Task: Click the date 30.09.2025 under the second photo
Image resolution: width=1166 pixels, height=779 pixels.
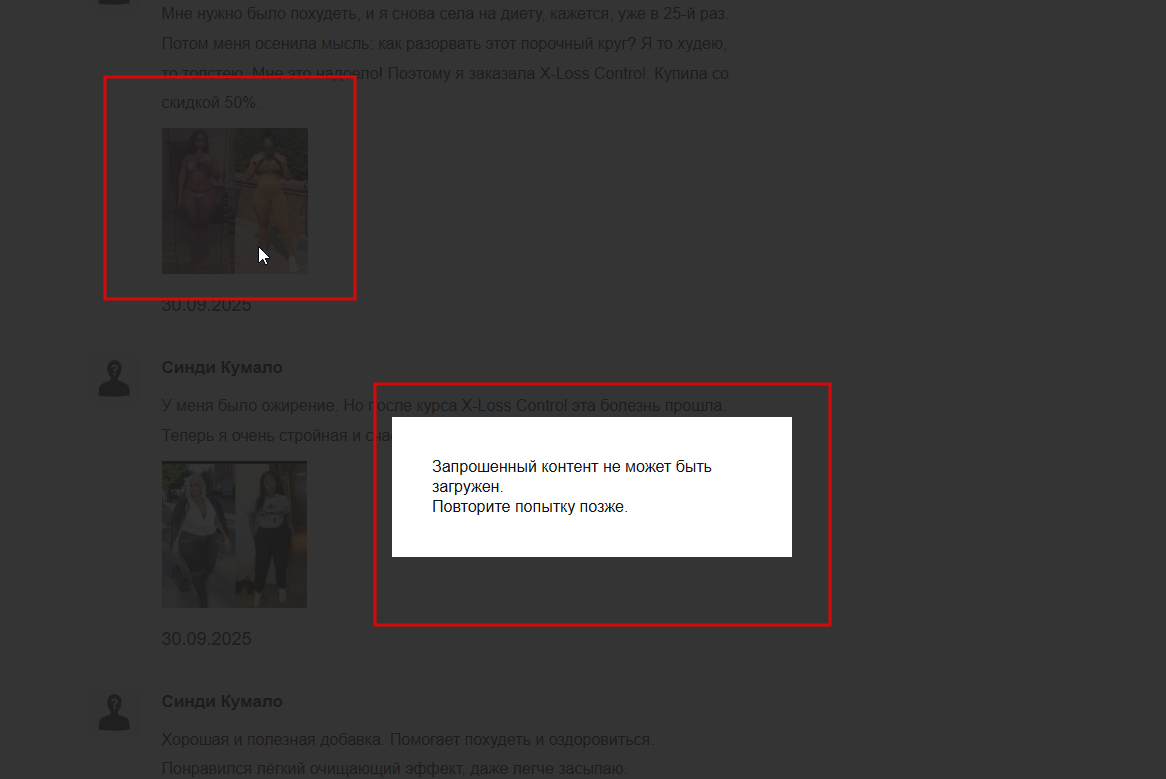Action: coord(206,639)
